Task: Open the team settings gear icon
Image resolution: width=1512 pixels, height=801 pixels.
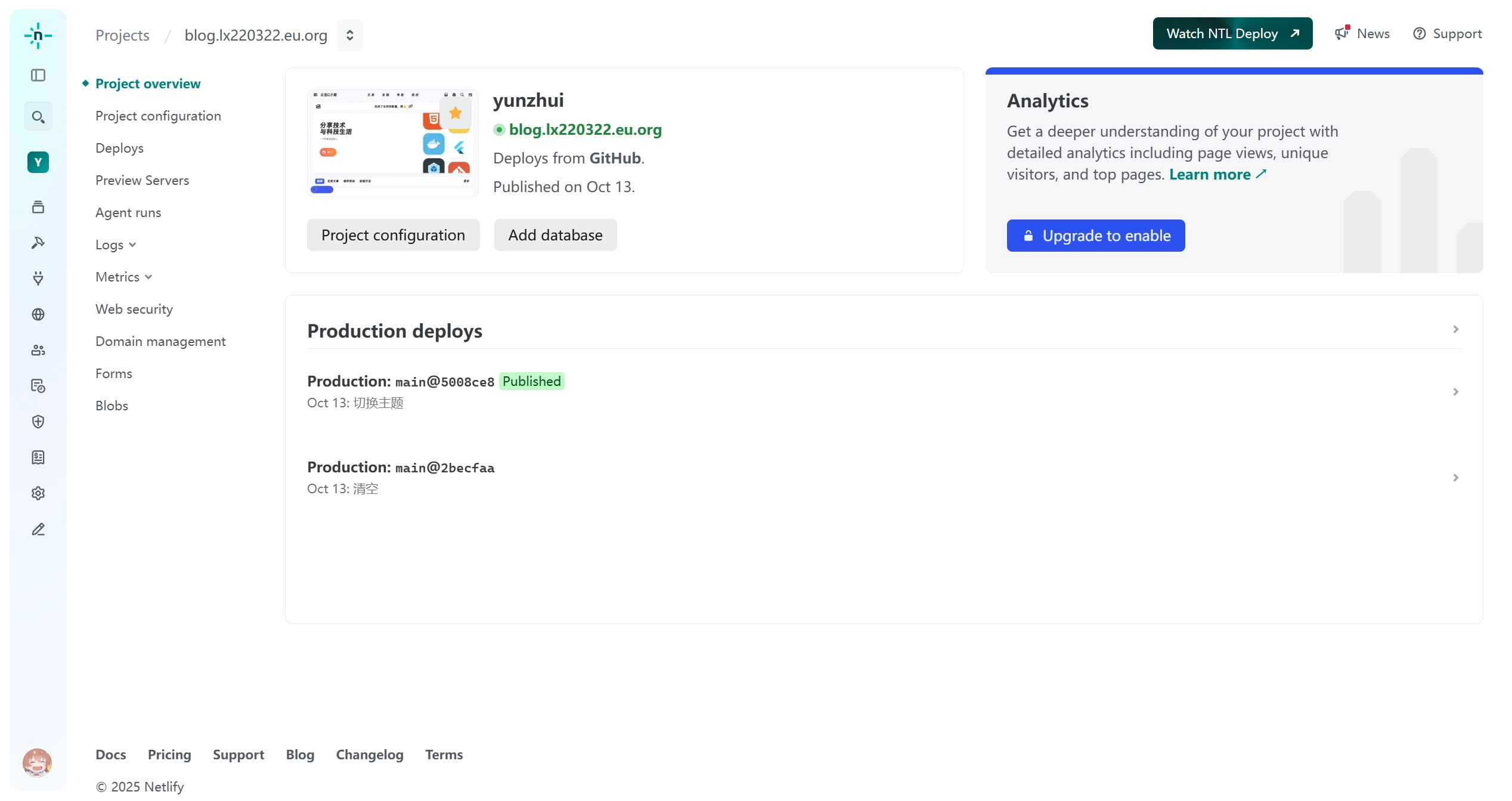Action: (x=38, y=493)
